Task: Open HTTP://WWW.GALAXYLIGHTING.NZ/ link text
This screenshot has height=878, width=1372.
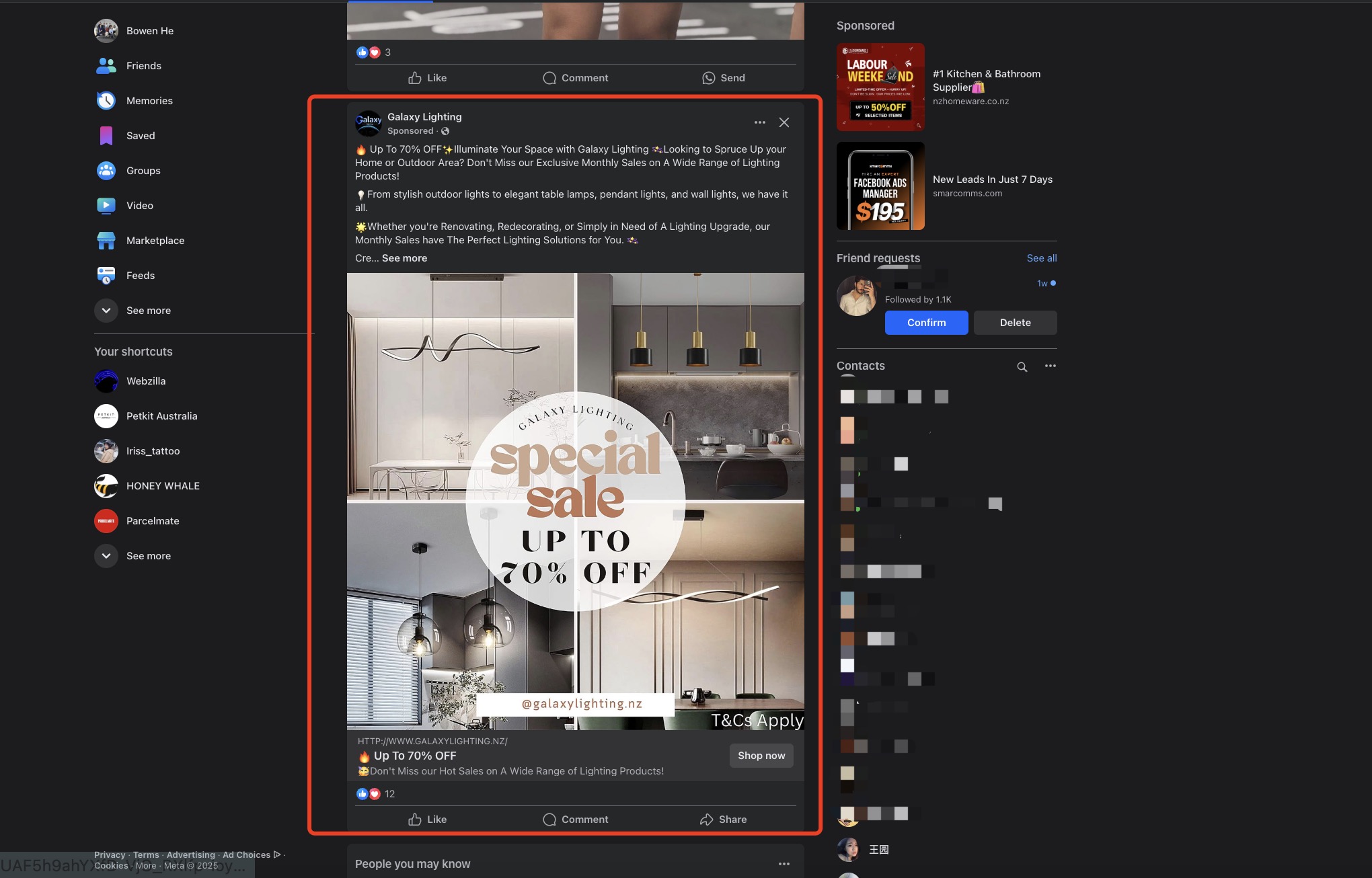Action: point(432,742)
